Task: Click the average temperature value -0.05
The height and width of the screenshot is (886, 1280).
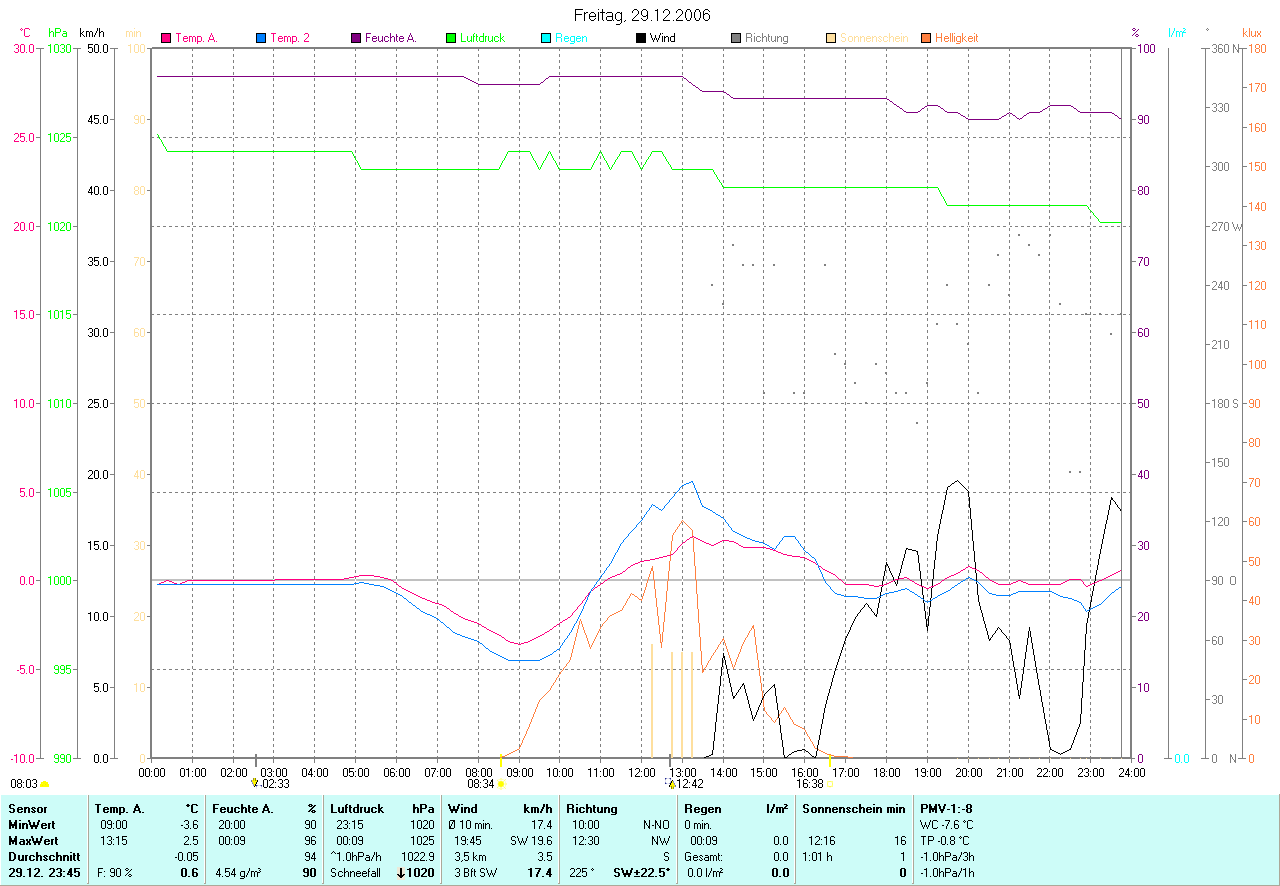Action: coord(187,857)
